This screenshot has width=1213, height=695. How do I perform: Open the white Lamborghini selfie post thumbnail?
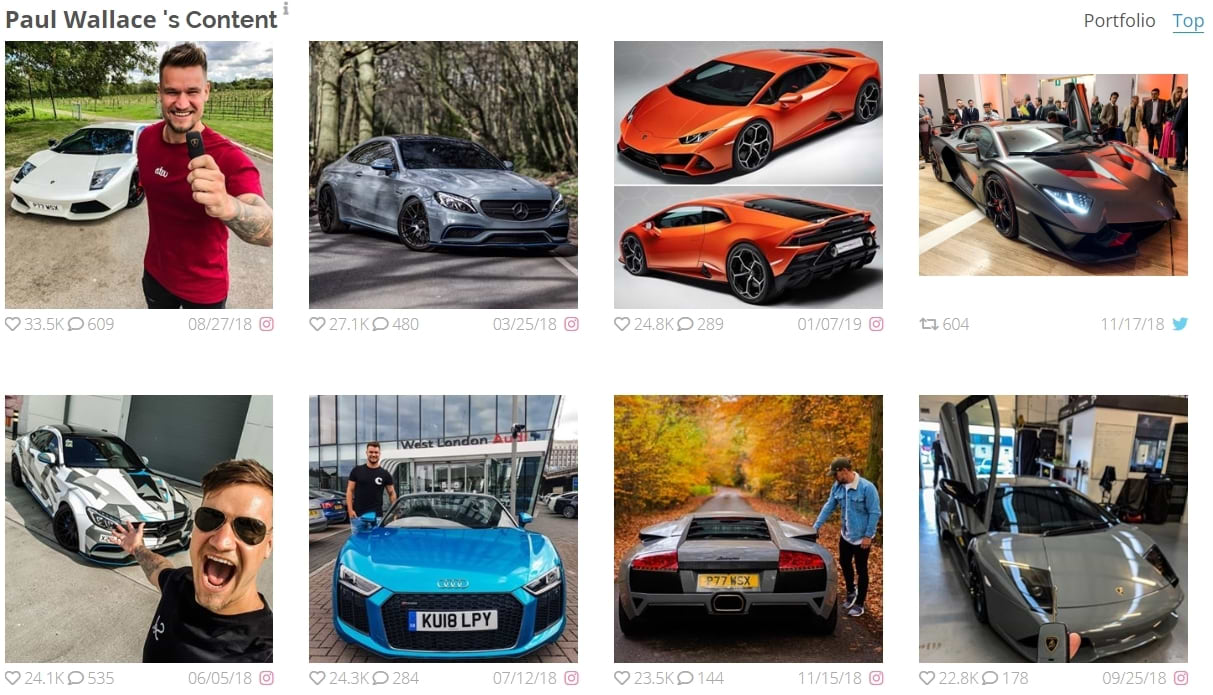(x=139, y=174)
